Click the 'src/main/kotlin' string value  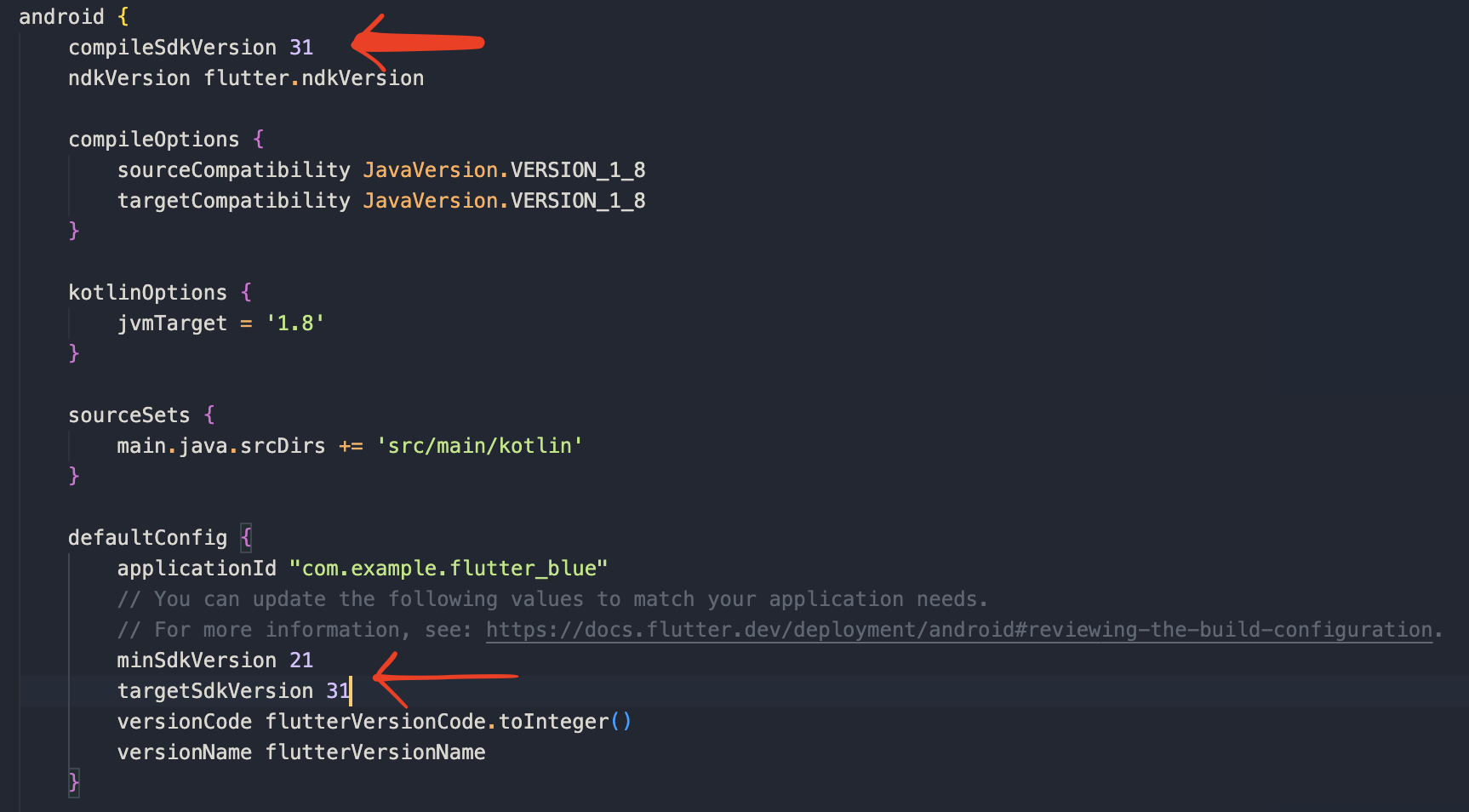[480, 446]
